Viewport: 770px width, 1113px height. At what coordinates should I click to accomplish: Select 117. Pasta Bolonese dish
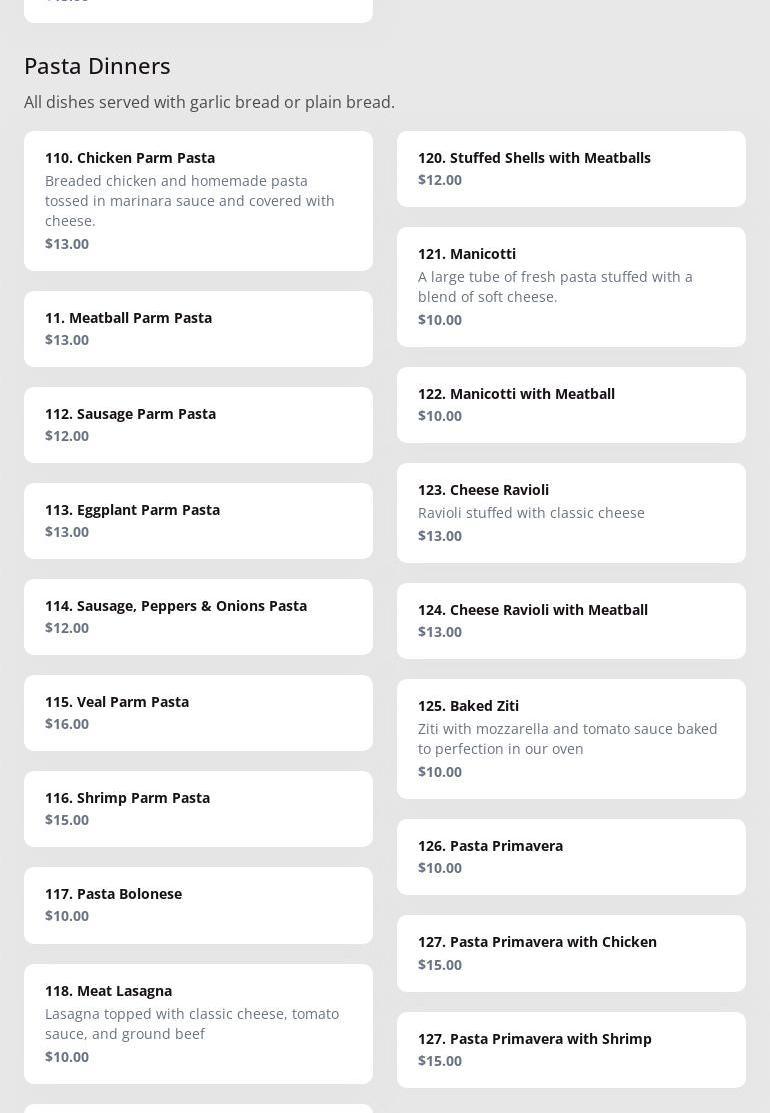point(198,904)
